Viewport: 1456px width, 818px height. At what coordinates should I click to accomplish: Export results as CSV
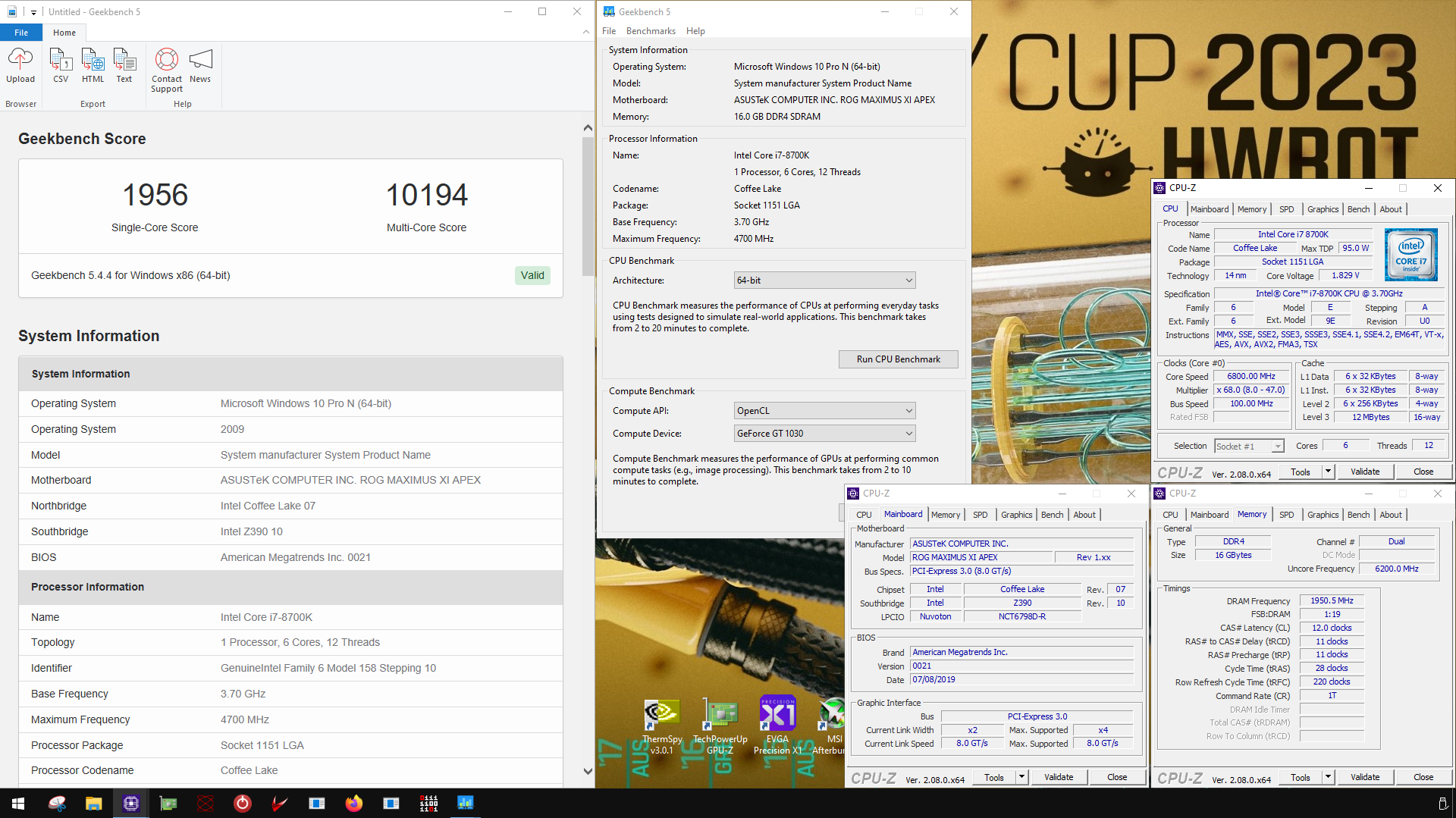click(61, 65)
